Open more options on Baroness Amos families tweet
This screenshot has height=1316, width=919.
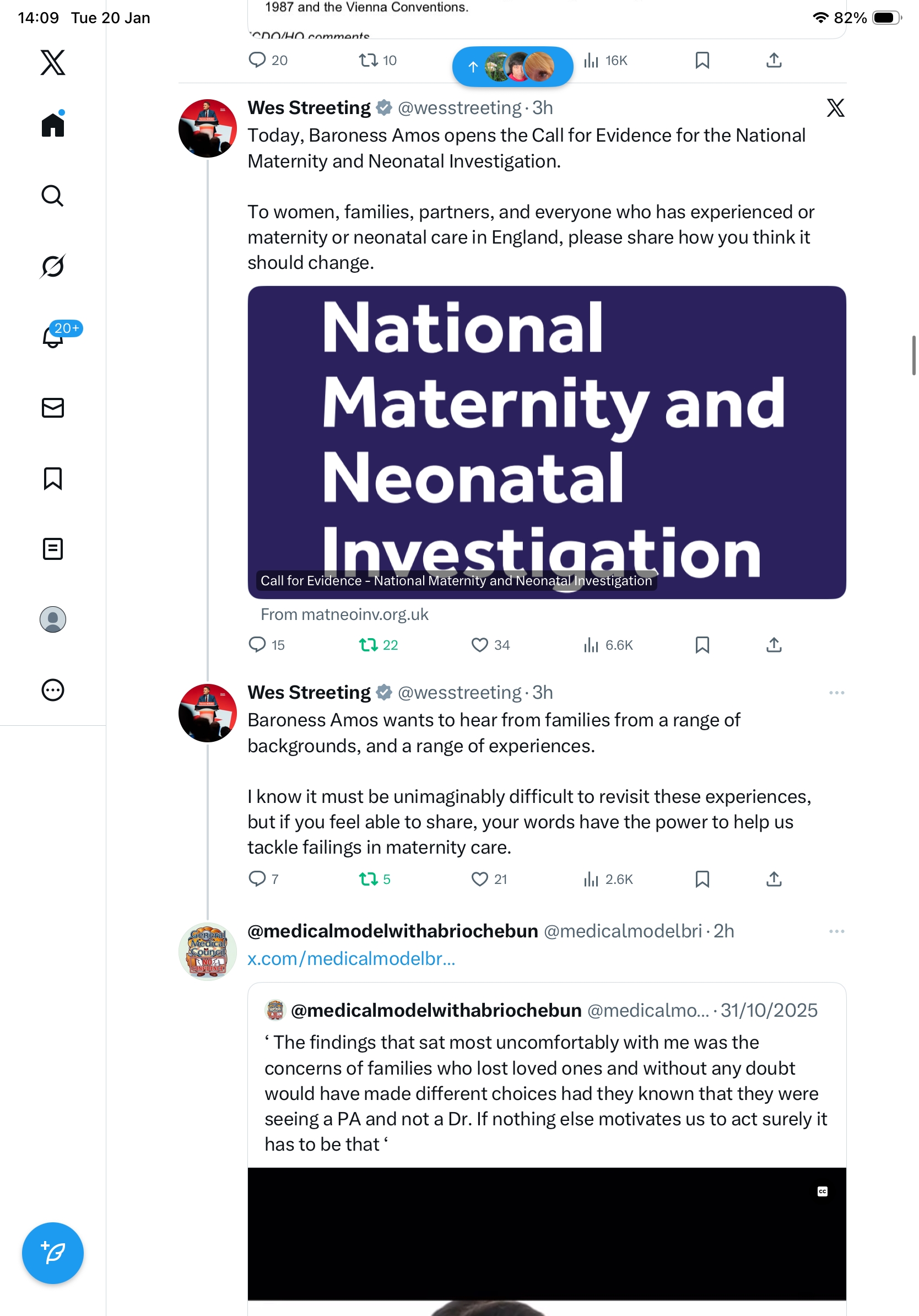[x=836, y=692]
